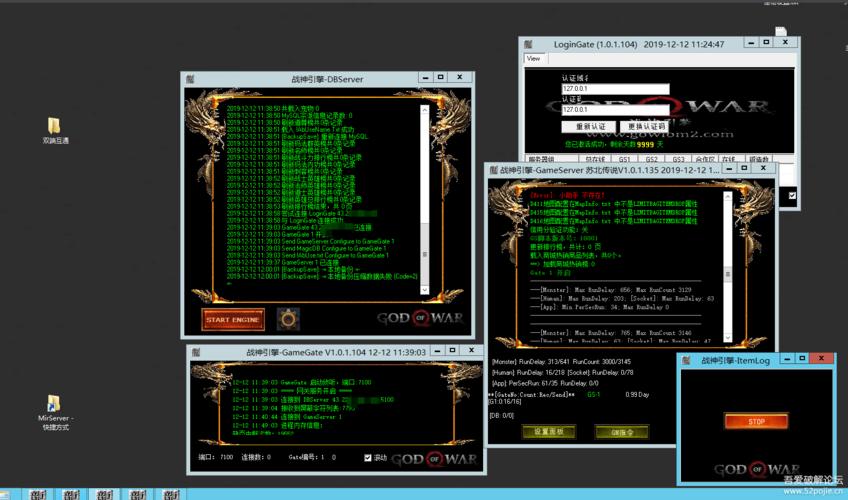Click the GM指令 button in GameServer
Viewport: 848px width, 500px height.
coord(621,432)
